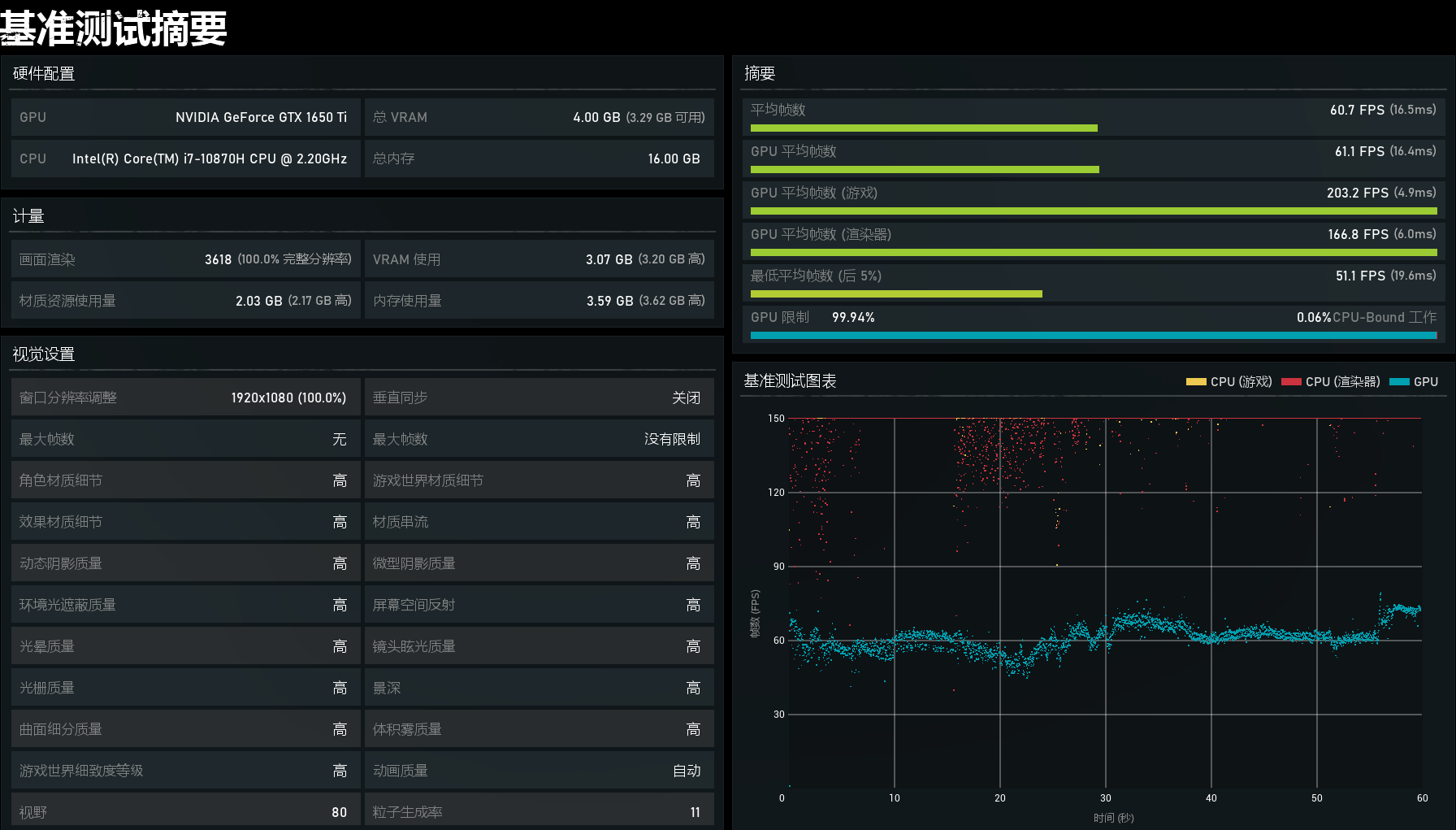Viewport: 1456px width, 830px height.
Task: Click the 粒子生成率 value 11
Action: [x=695, y=812]
